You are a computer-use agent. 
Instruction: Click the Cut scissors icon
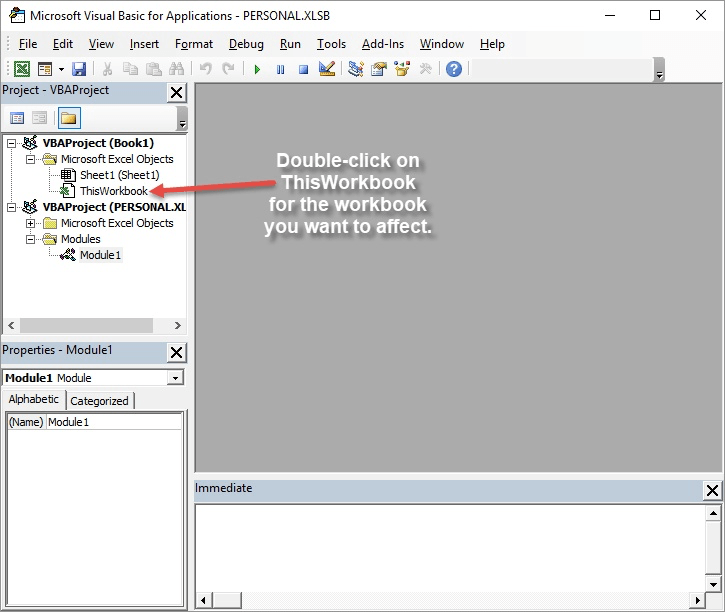coord(107,69)
